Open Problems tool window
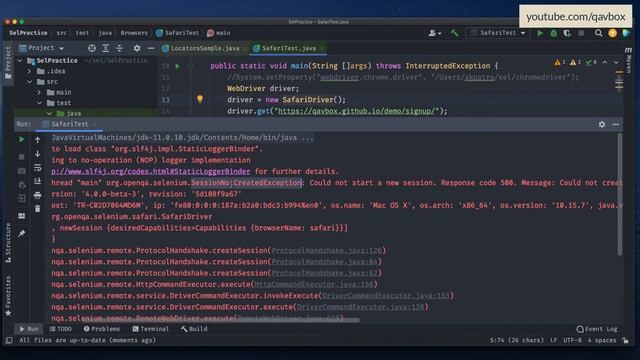640x360 pixels. point(102,329)
